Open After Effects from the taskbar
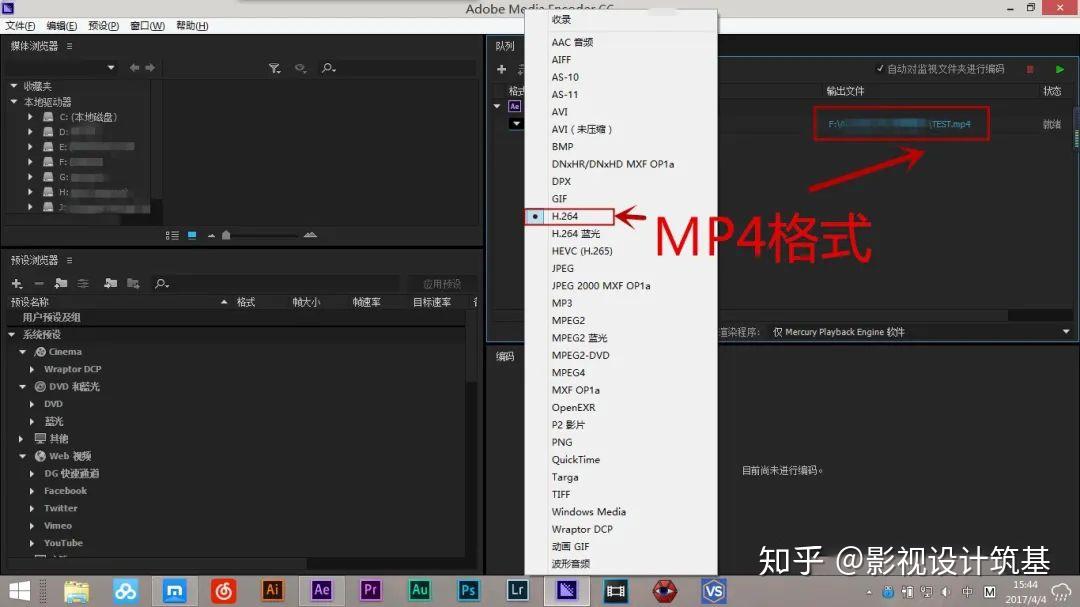 click(322, 590)
